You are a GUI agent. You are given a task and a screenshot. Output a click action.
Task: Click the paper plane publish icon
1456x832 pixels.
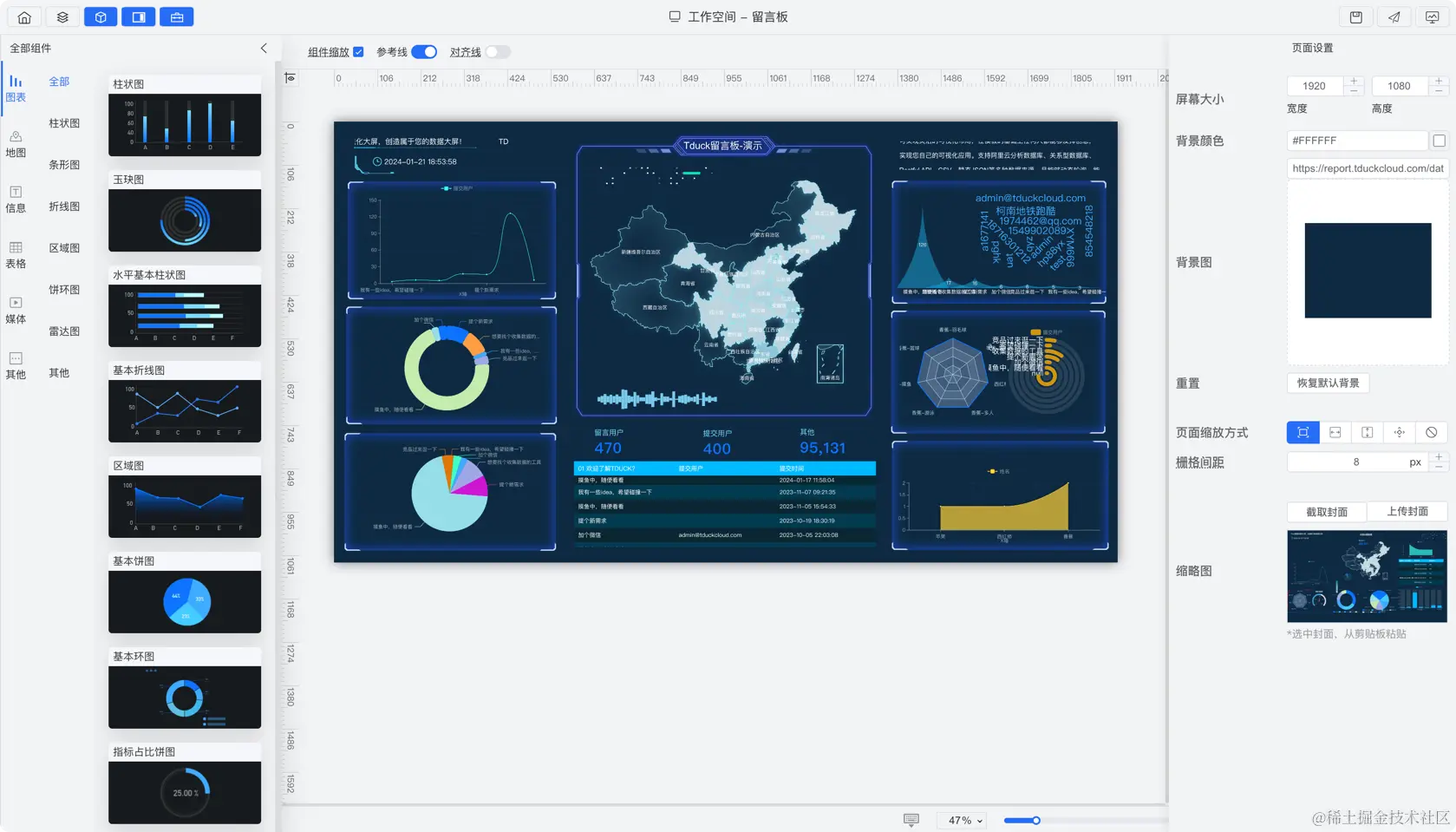coord(1394,16)
